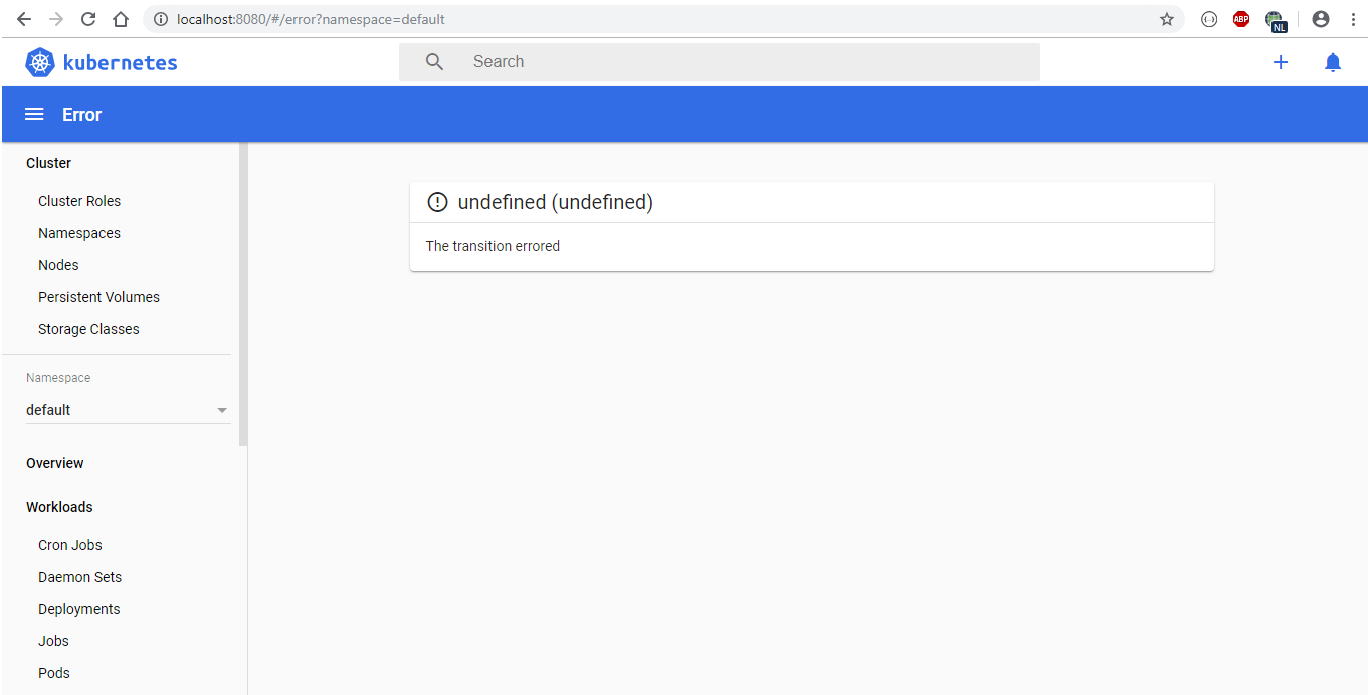Open the Deployments page
The width and height of the screenshot is (1368, 695).
(79, 608)
